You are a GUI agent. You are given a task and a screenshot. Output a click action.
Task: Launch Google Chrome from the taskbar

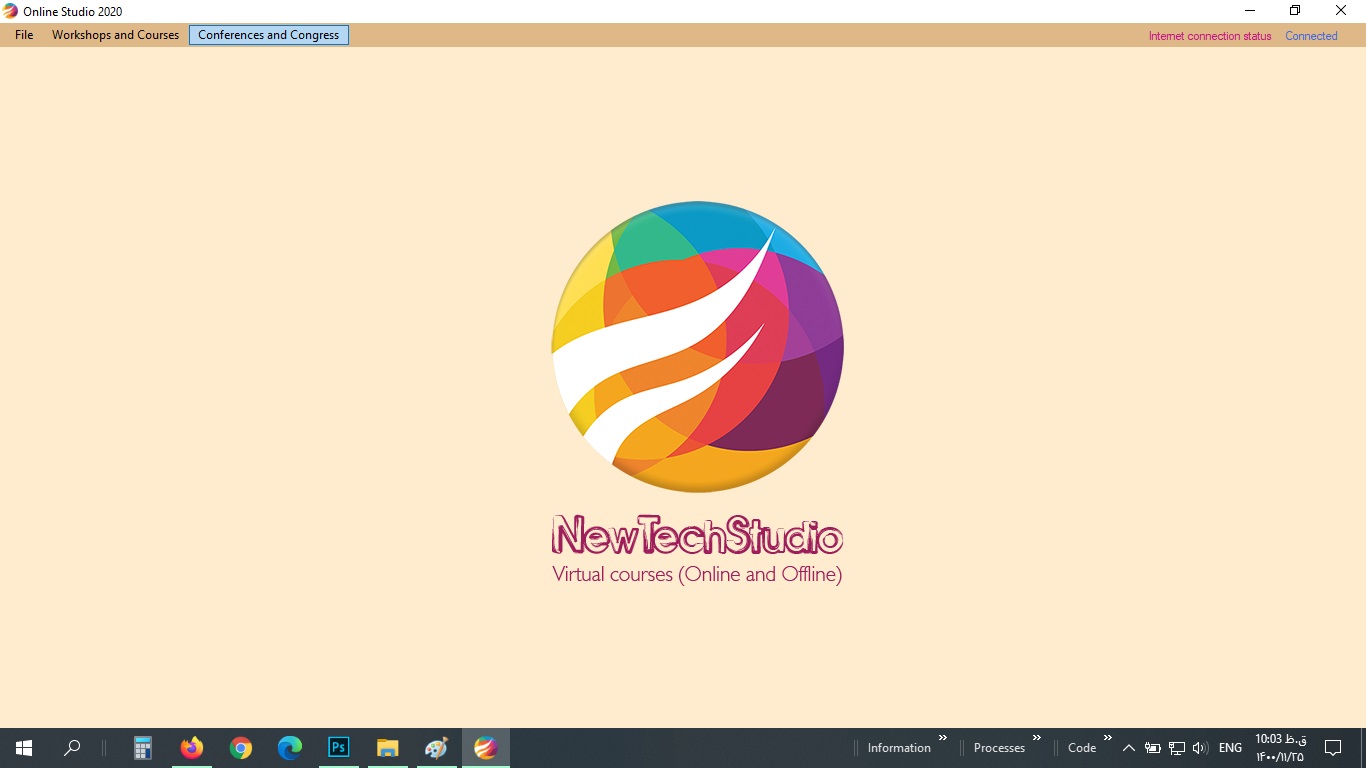coord(240,748)
